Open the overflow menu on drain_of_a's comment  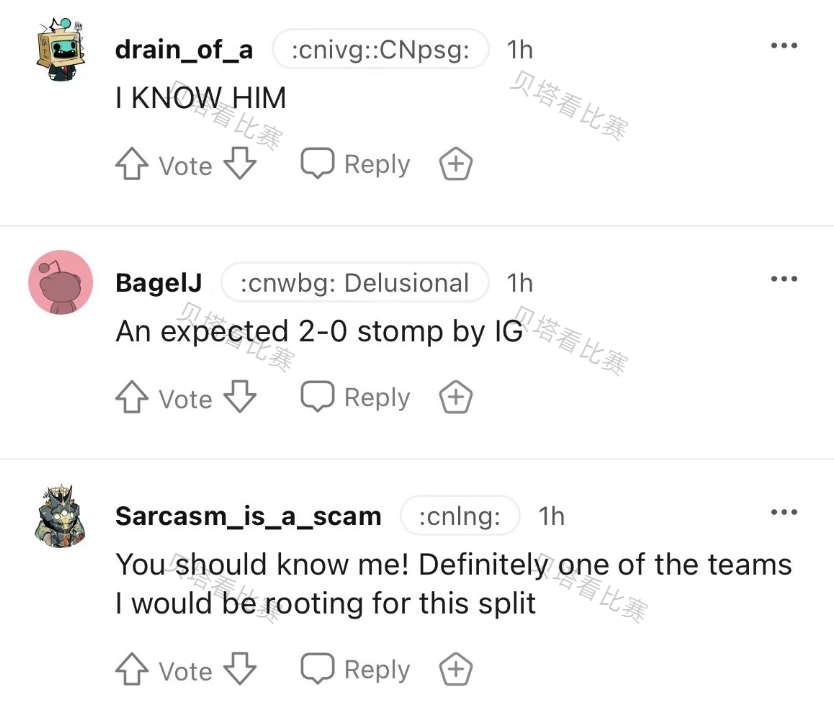[x=784, y=44]
